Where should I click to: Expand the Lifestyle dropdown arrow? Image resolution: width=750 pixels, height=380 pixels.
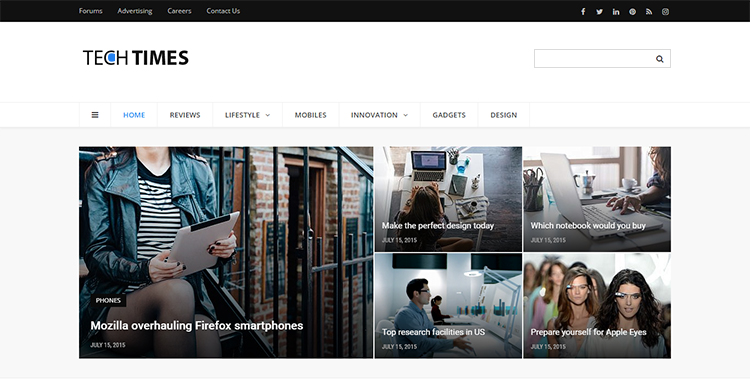click(x=268, y=115)
